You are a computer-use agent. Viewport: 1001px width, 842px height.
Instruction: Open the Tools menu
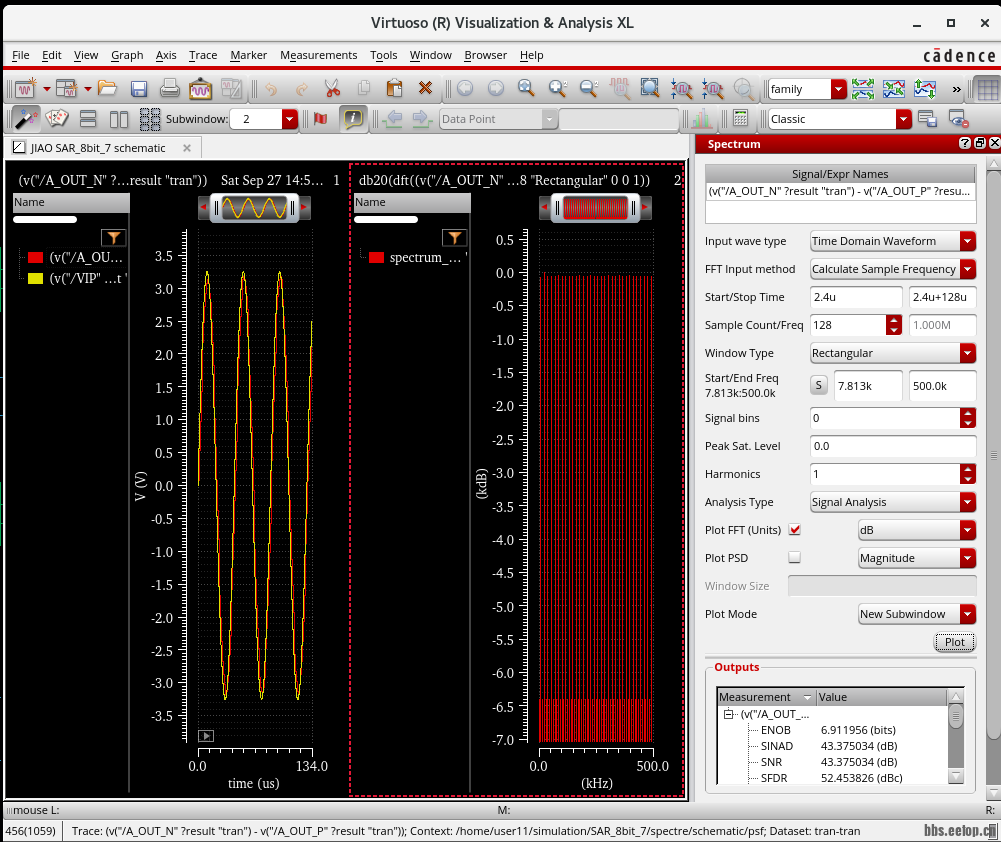coord(384,55)
